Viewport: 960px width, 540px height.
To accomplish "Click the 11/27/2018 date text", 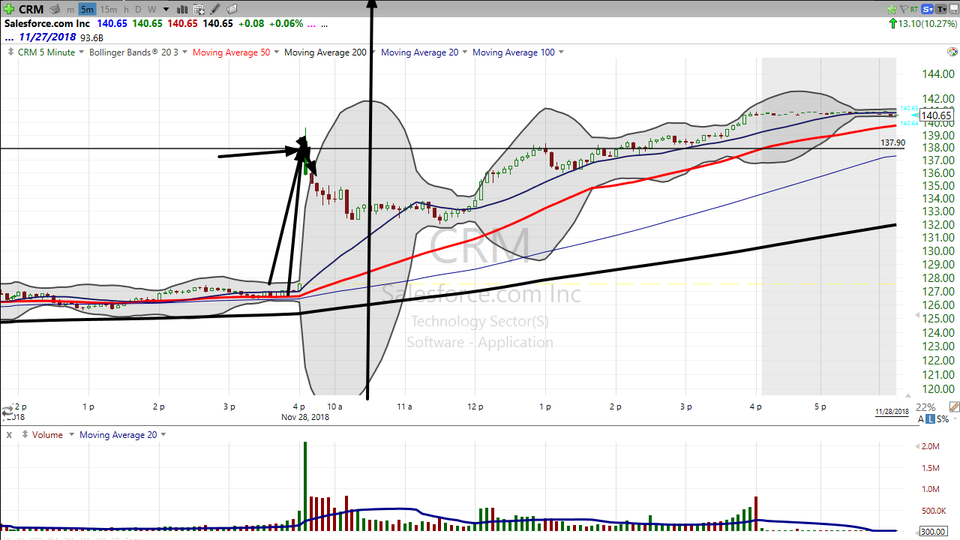I will [47, 37].
